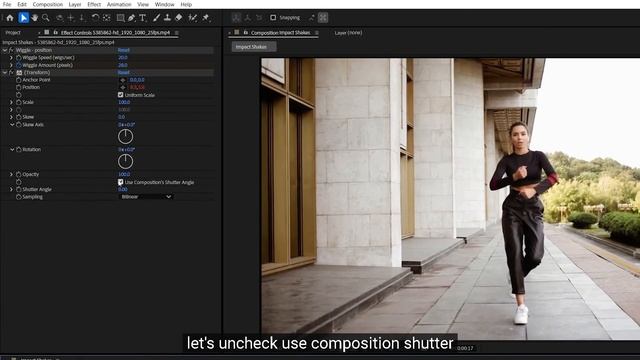Select the Eraser tool
The height and width of the screenshot is (360, 640).
(179, 18)
